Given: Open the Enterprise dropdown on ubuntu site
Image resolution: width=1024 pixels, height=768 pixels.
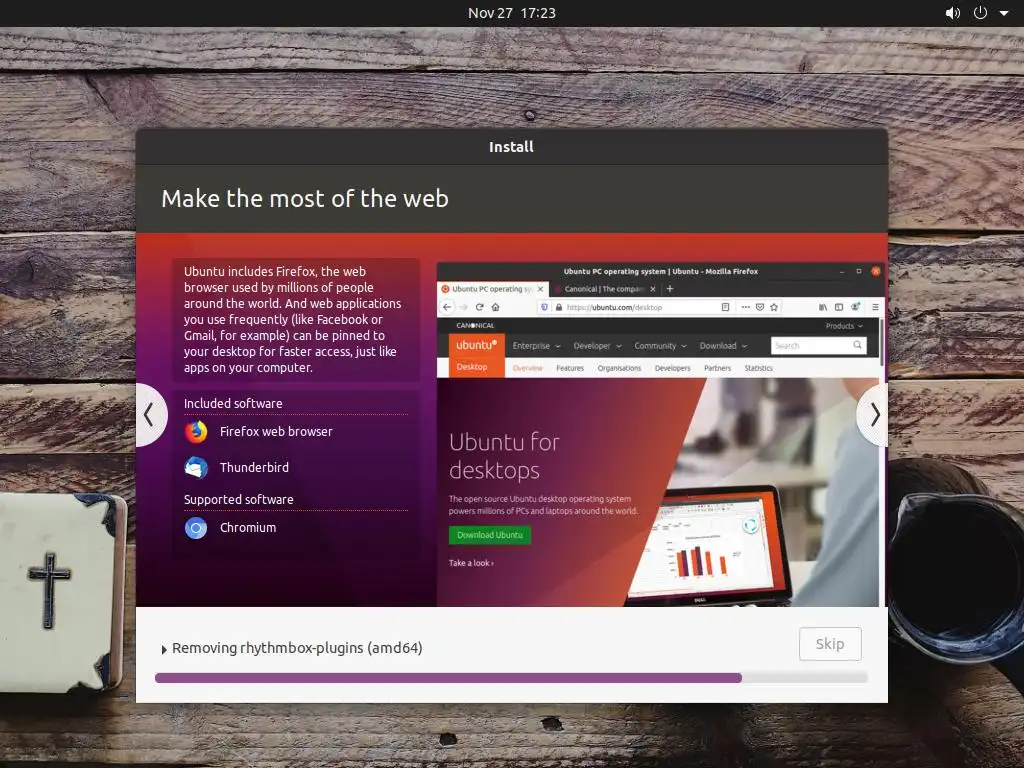Looking at the screenshot, I should pyautogui.click(x=536, y=346).
